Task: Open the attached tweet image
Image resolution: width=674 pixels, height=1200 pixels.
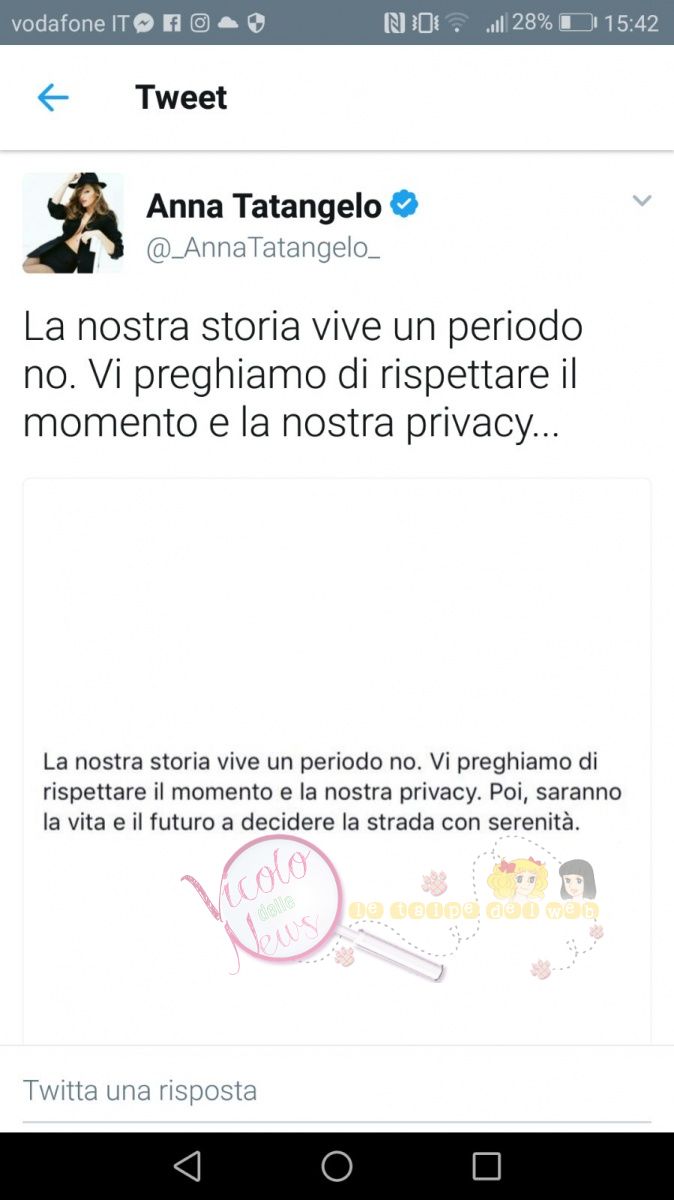Action: 337,761
